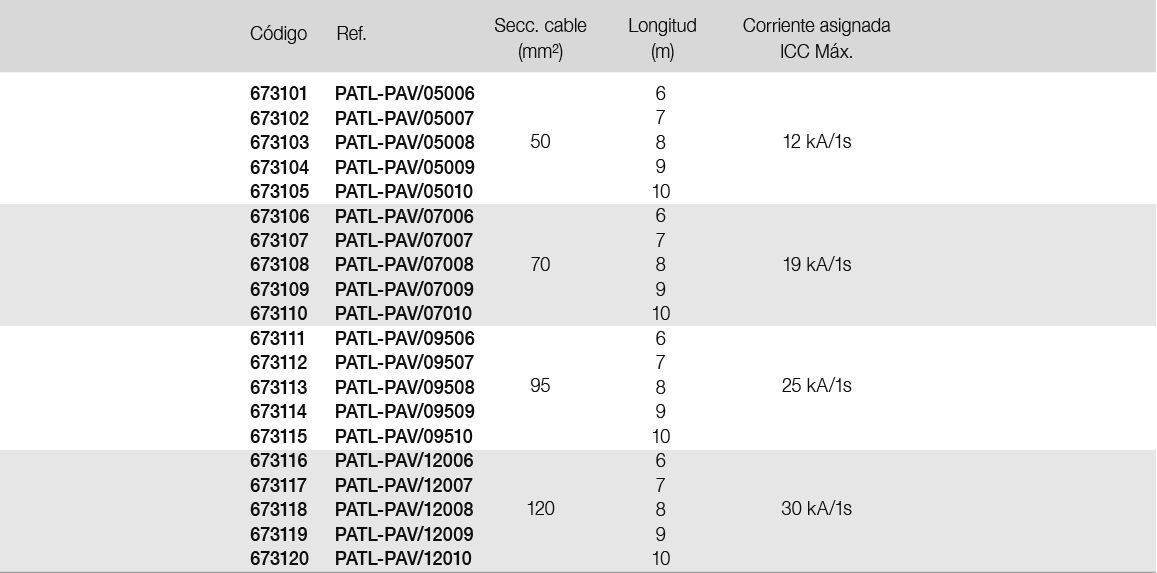The height and width of the screenshot is (573, 1157).
Task: Select the 30 kA/1s current cell
Action: pyautogui.click(x=817, y=509)
